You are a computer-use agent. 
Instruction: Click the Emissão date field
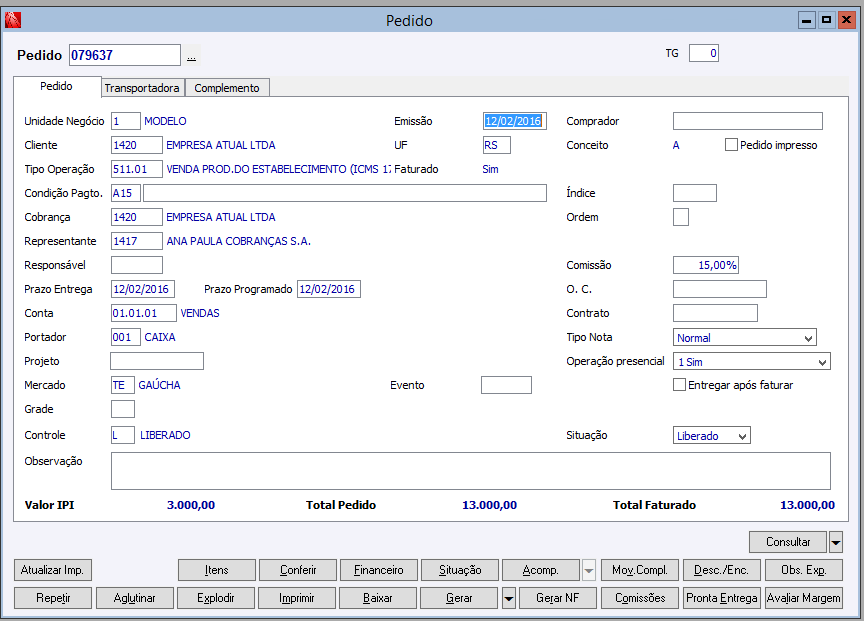pyautogui.click(x=515, y=121)
